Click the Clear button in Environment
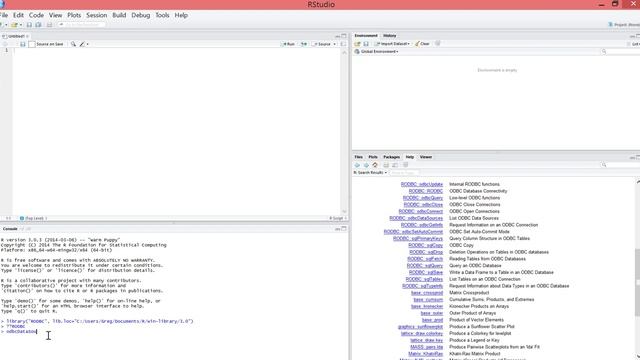The image size is (640, 360). tap(422, 44)
